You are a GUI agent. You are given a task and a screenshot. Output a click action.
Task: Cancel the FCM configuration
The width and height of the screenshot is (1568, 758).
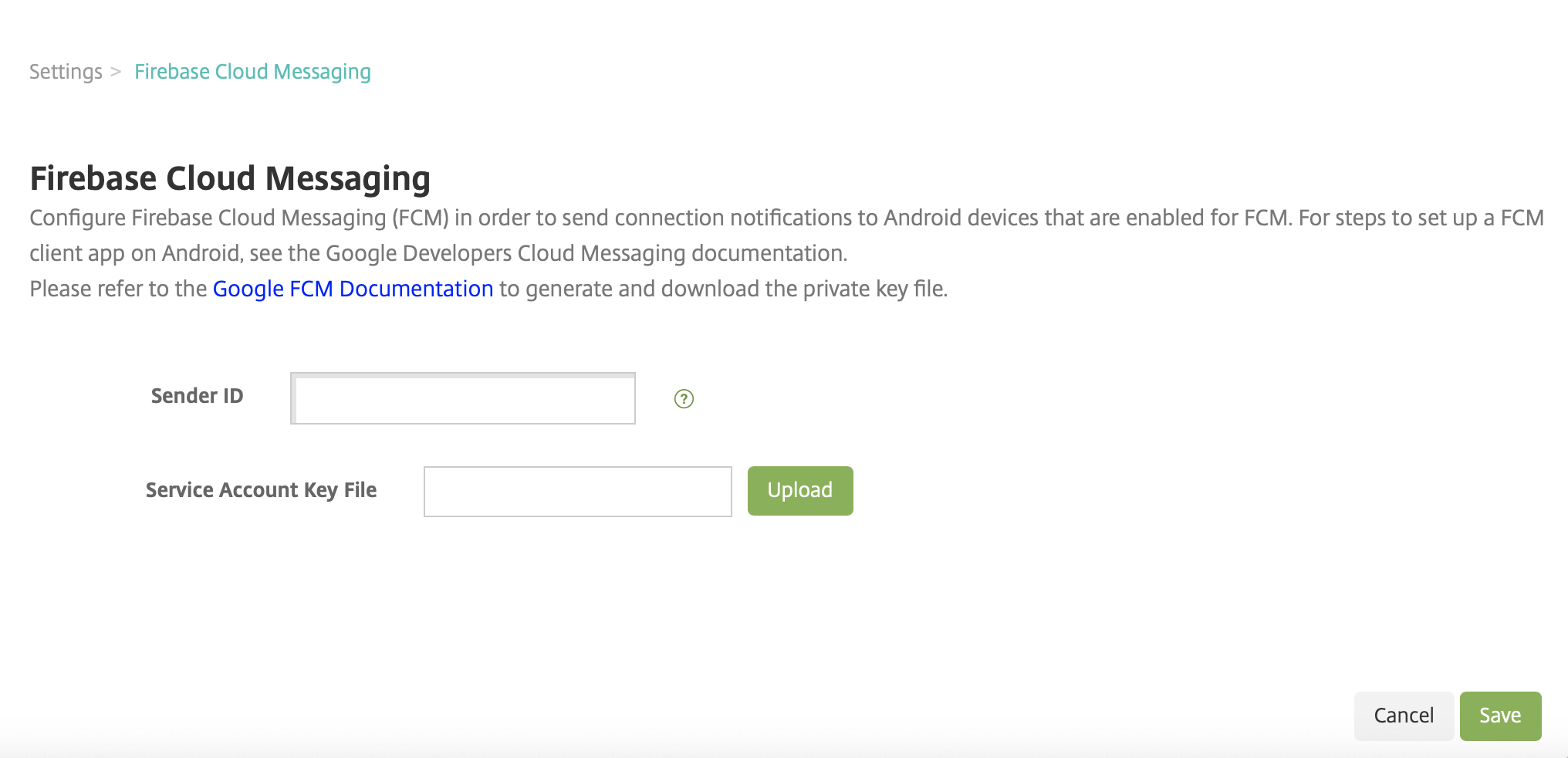click(x=1403, y=716)
